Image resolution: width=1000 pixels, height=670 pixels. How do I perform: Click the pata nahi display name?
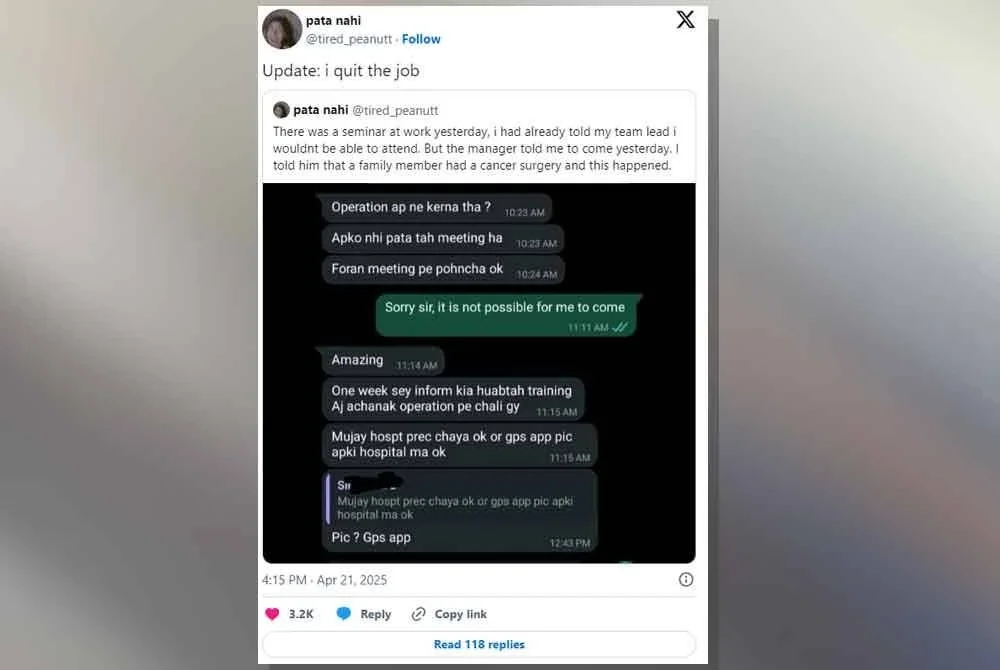point(334,20)
